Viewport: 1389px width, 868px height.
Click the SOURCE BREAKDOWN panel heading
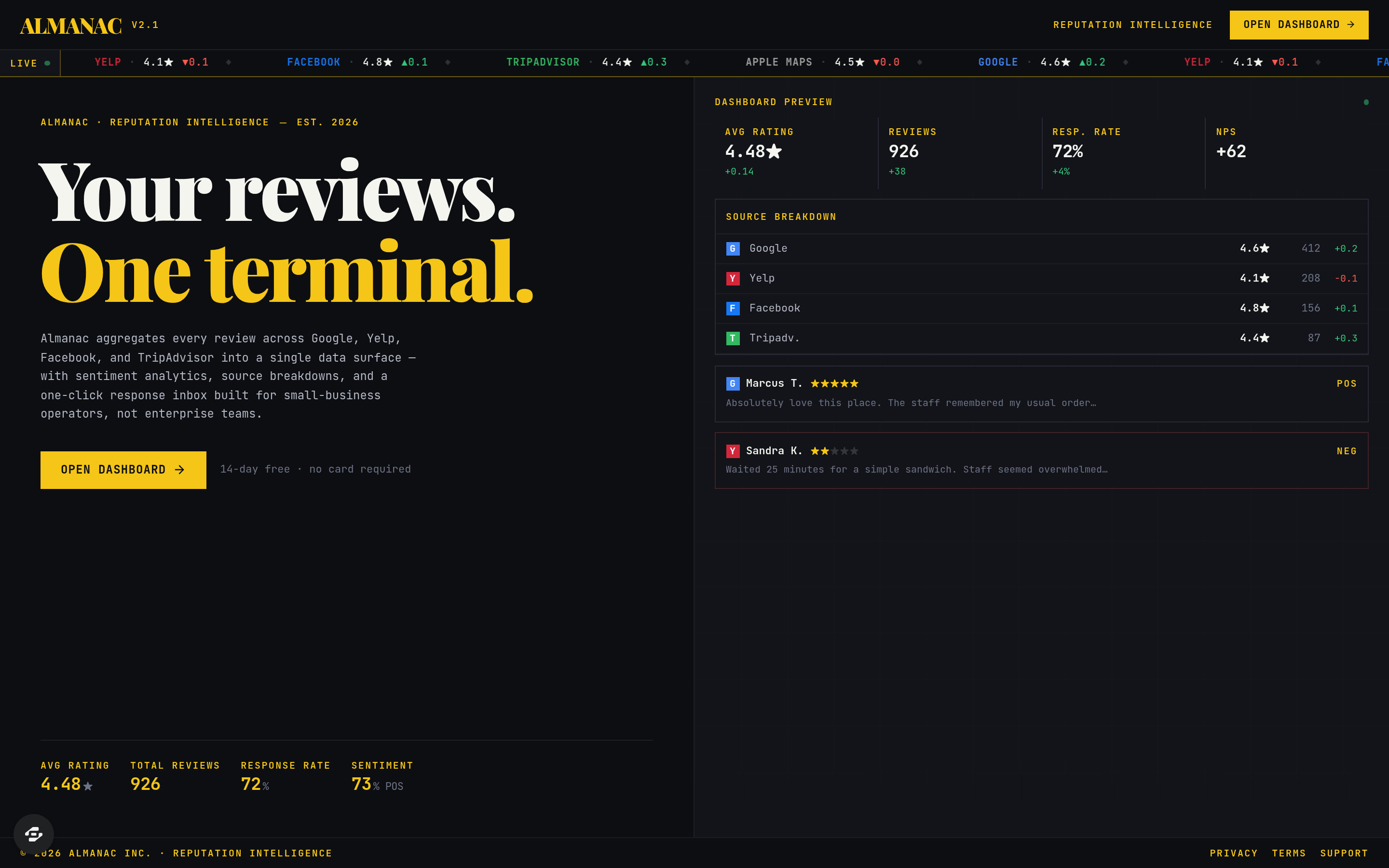coord(781,217)
